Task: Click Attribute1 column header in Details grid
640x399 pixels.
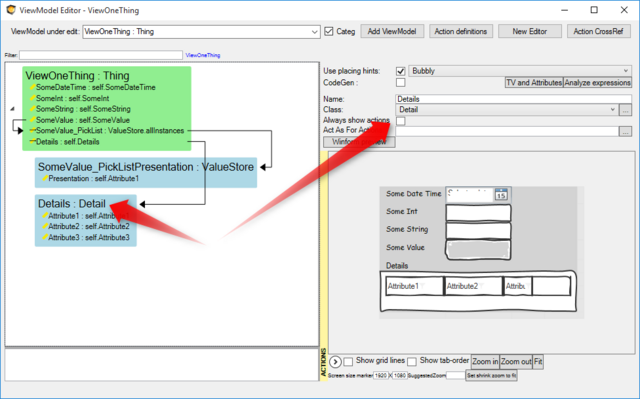Action: coord(414,286)
